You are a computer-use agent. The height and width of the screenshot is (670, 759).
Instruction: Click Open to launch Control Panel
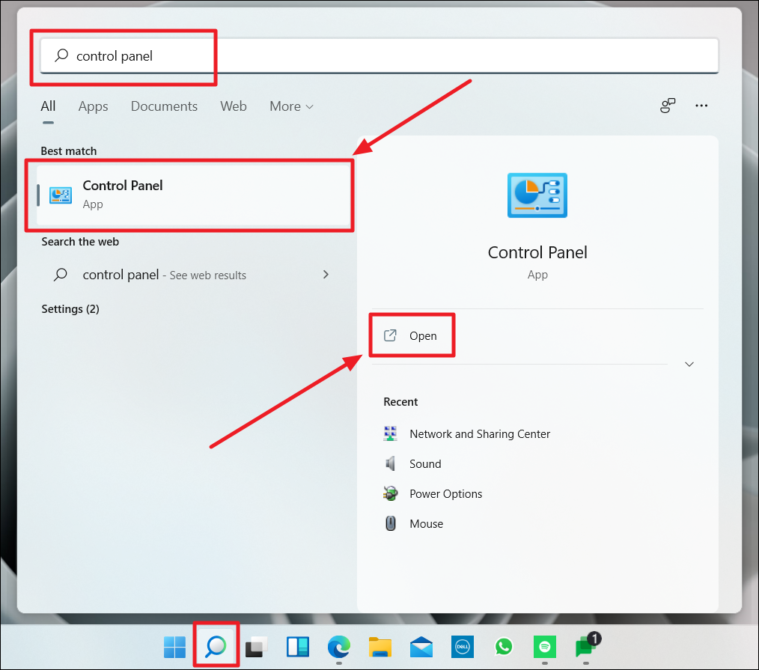coord(423,335)
